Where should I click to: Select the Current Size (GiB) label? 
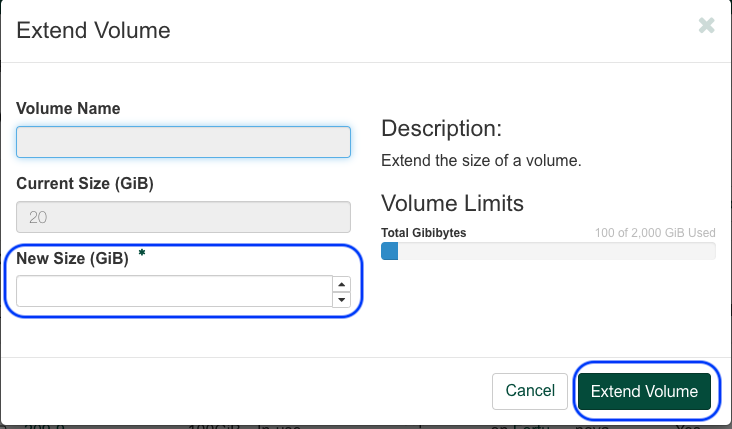pyautogui.click(x=85, y=183)
